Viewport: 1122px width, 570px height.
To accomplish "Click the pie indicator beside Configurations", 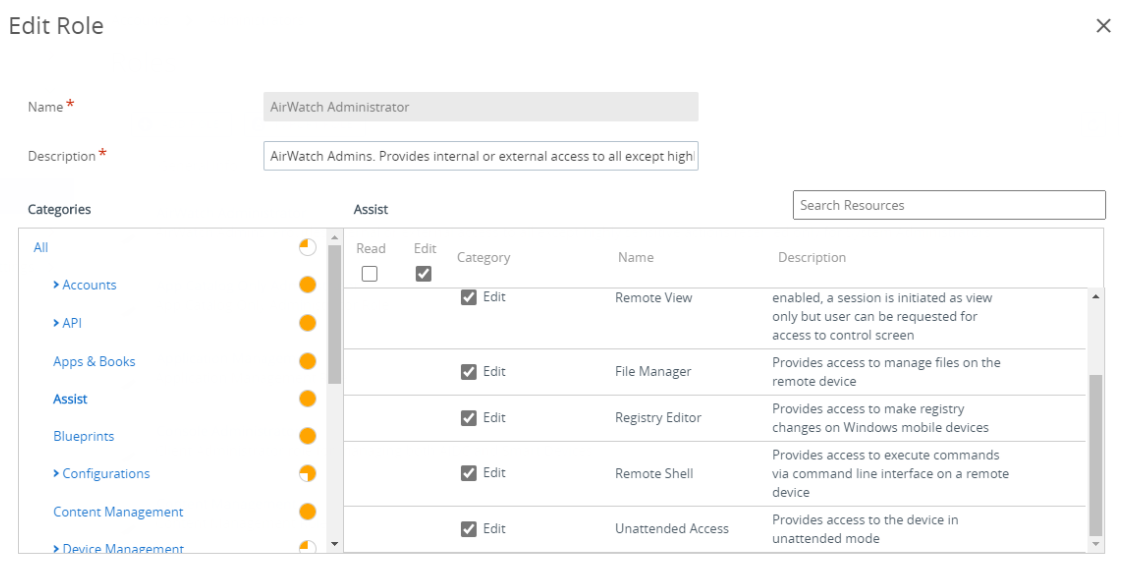I will click(307, 474).
